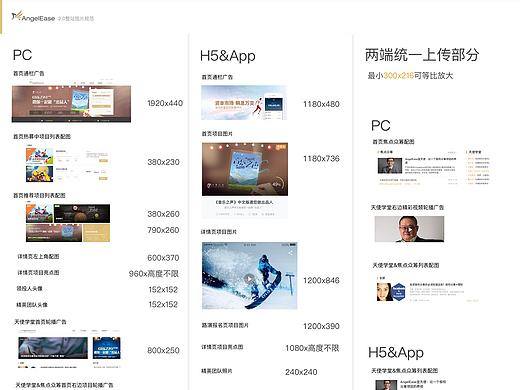Click the 首页项目图片 label

(x=217, y=134)
